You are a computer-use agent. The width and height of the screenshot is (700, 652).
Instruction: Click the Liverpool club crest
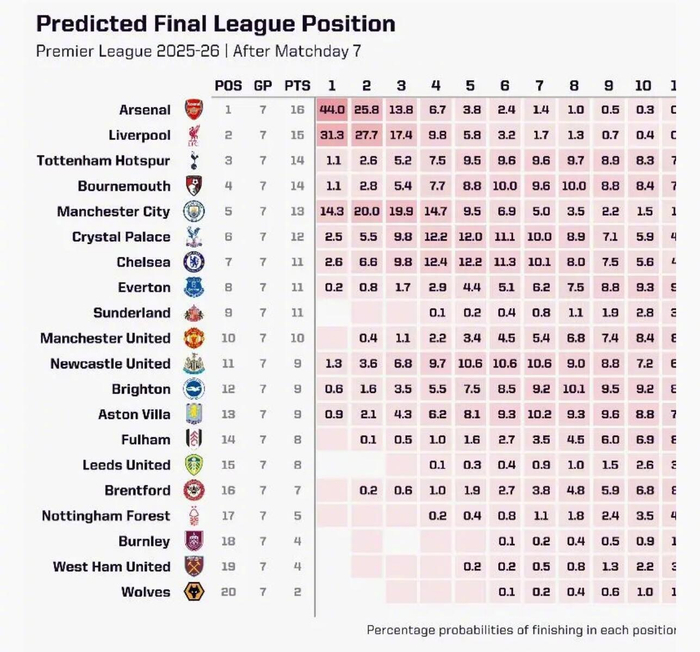coord(193,135)
